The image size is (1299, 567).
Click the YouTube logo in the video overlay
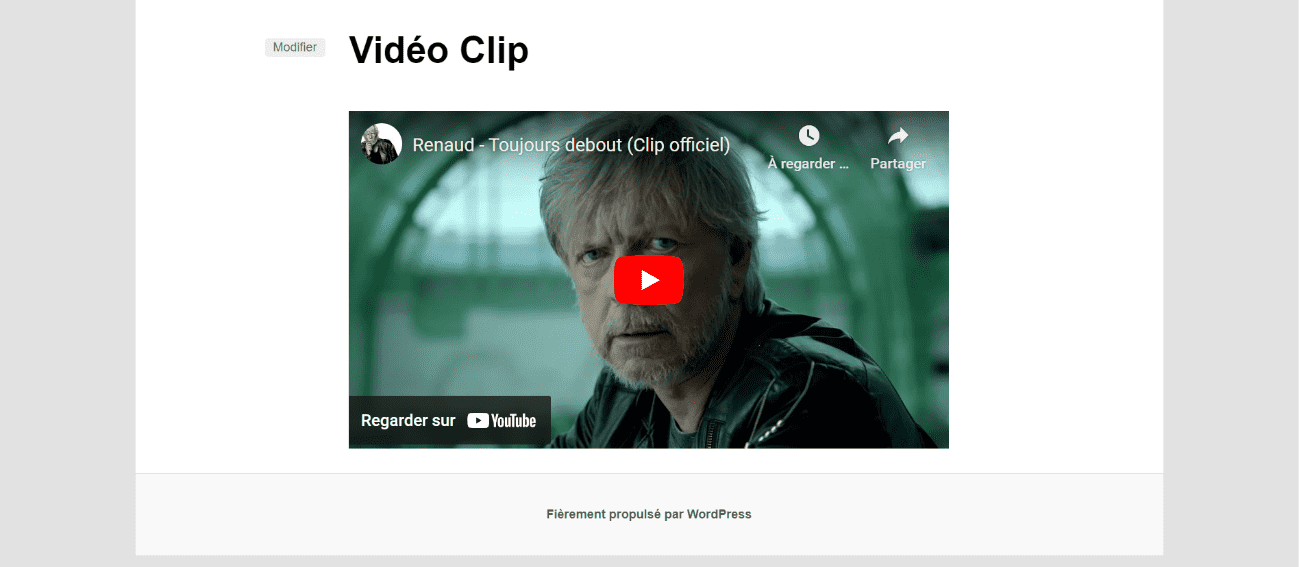(502, 421)
